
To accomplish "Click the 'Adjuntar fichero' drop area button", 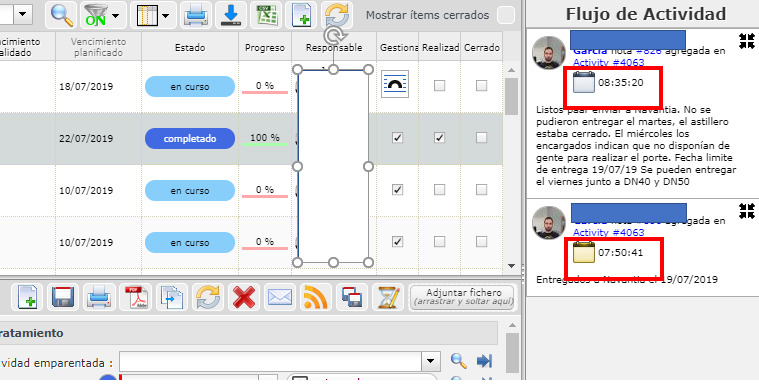I will point(463,297).
